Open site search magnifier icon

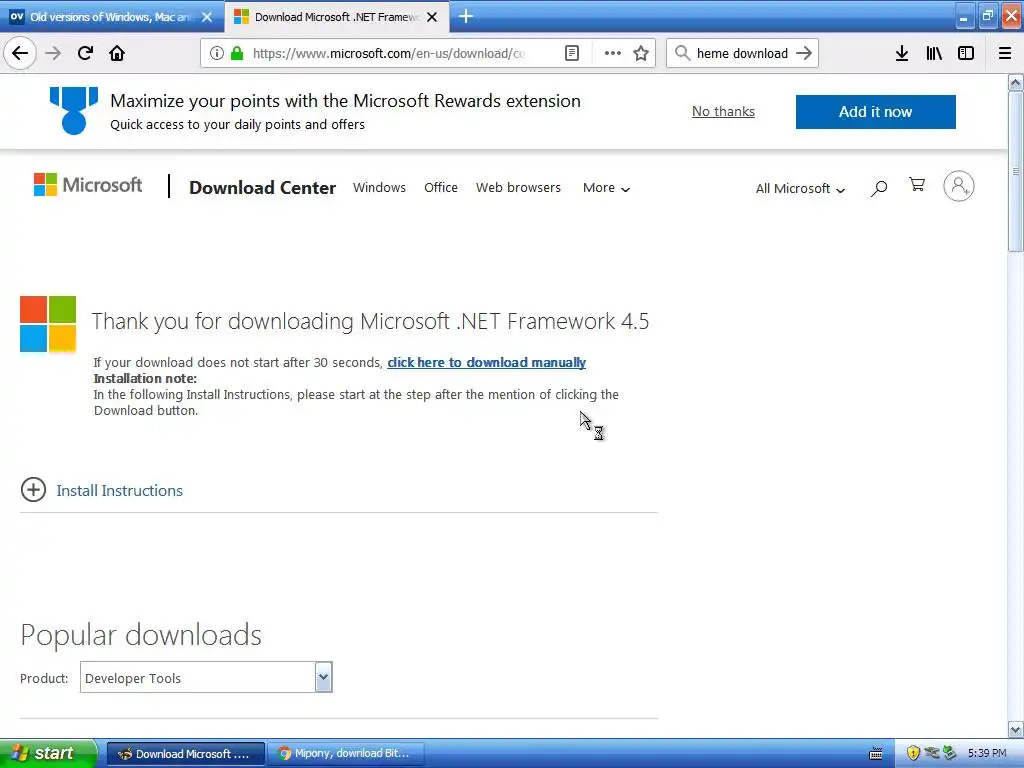point(879,188)
